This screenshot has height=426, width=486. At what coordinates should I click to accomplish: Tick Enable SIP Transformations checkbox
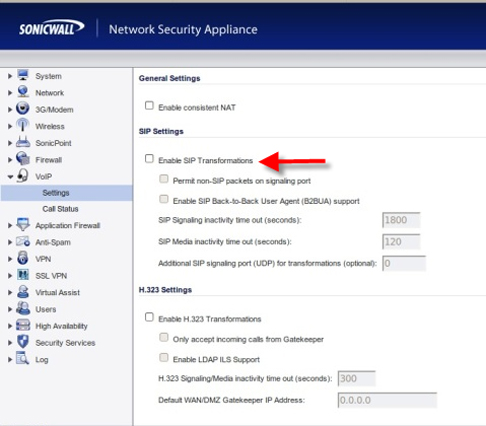[149, 159]
